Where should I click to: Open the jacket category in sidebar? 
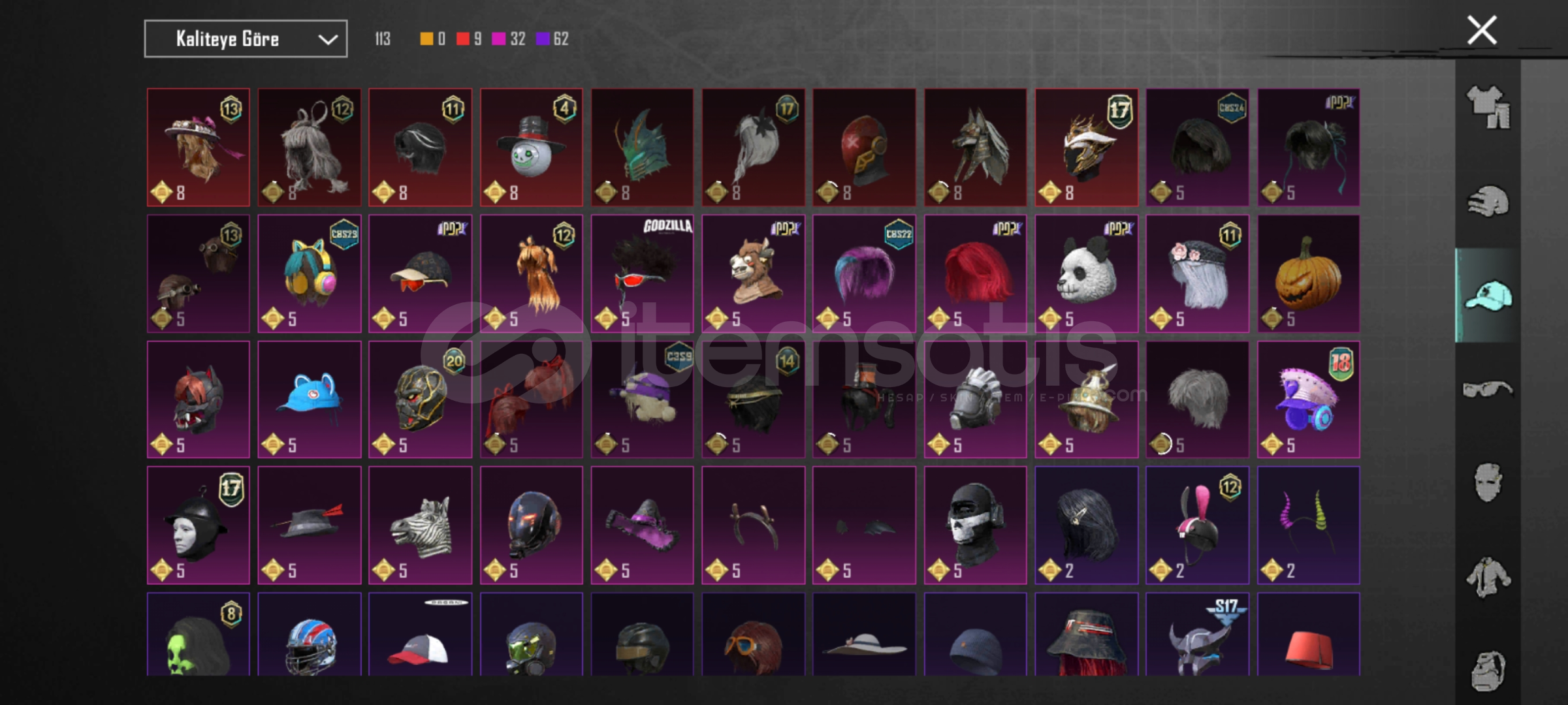click(x=1488, y=577)
